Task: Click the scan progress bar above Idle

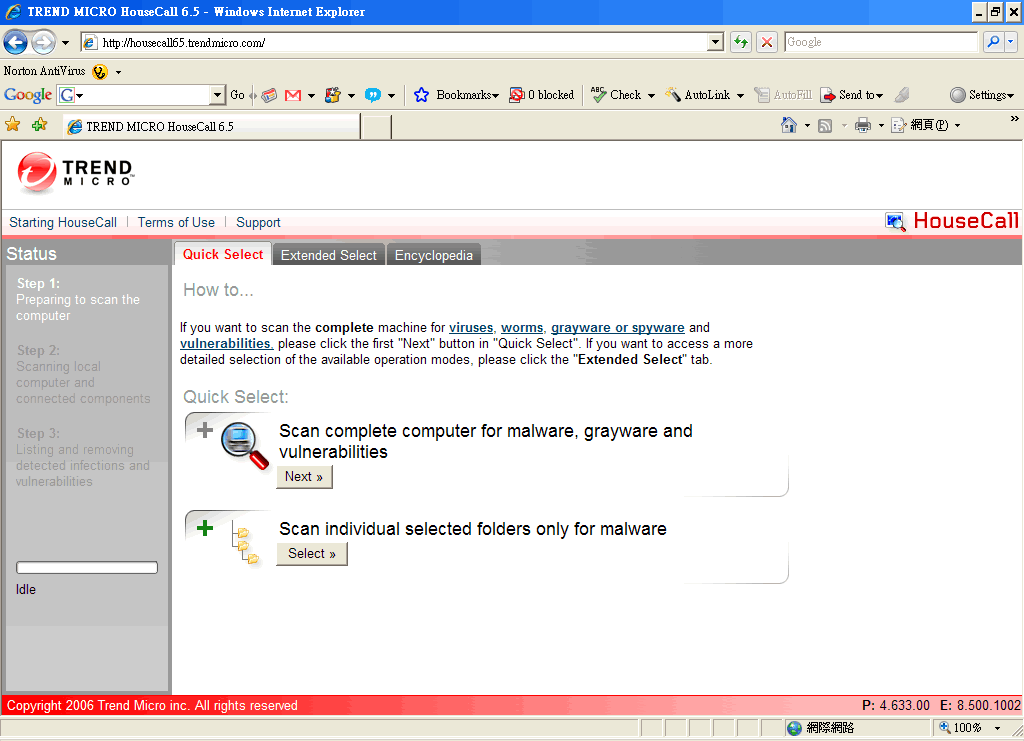Action: [x=87, y=567]
